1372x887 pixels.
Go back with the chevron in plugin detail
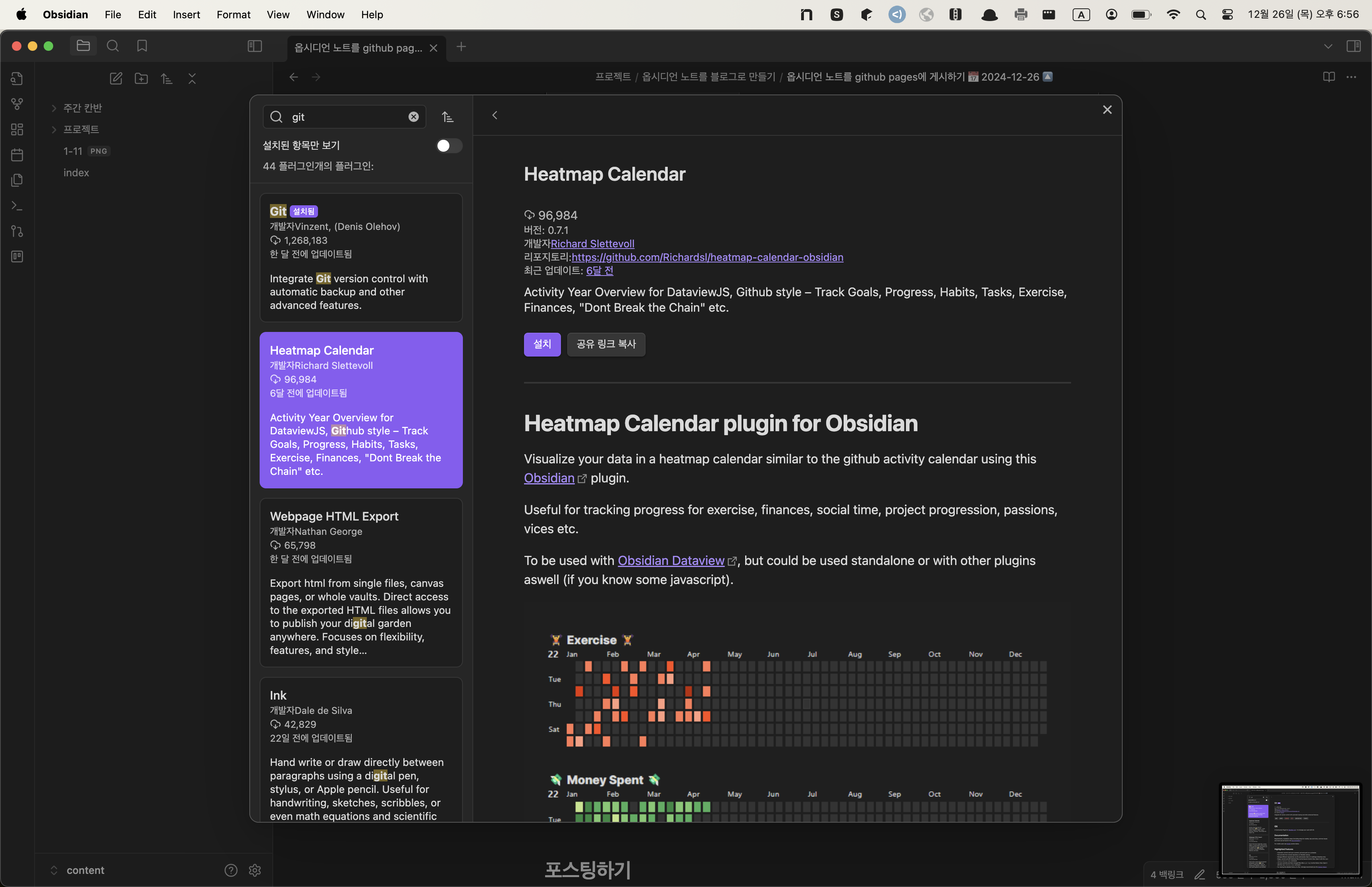495,115
